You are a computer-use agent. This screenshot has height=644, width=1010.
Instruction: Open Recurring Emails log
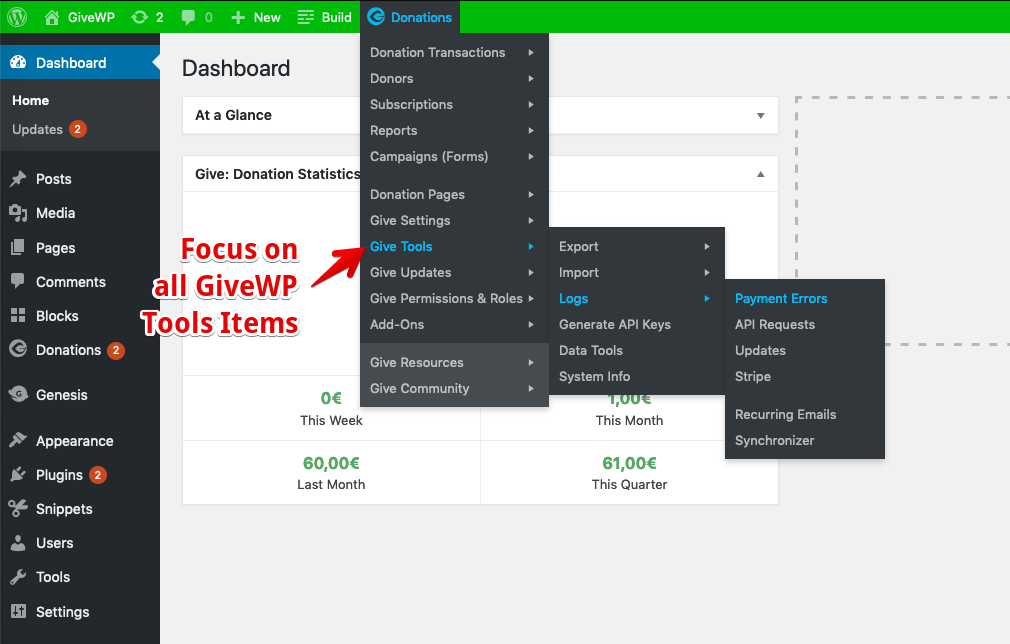pyautogui.click(x=805, y=415)
